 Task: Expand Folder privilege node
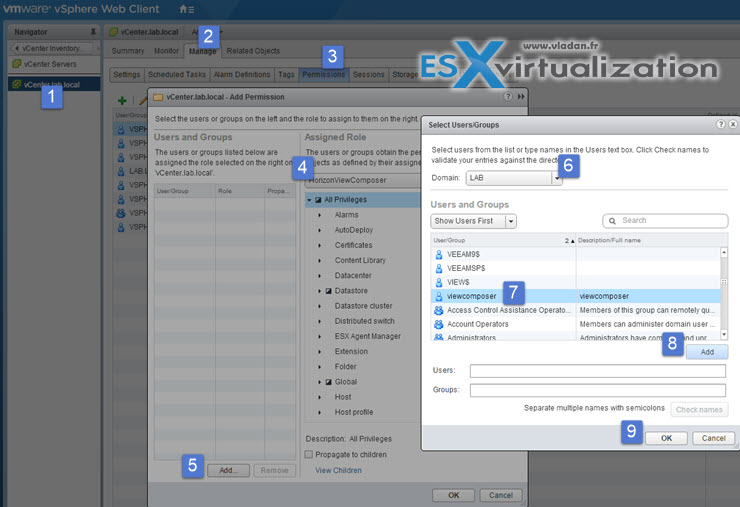[320, 367]
